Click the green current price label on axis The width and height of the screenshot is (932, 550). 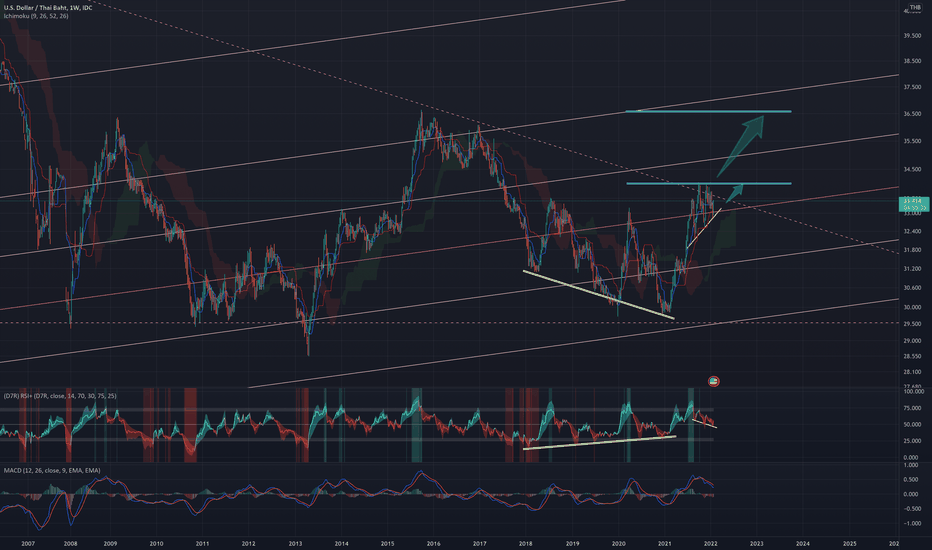(x=914, y=205)
